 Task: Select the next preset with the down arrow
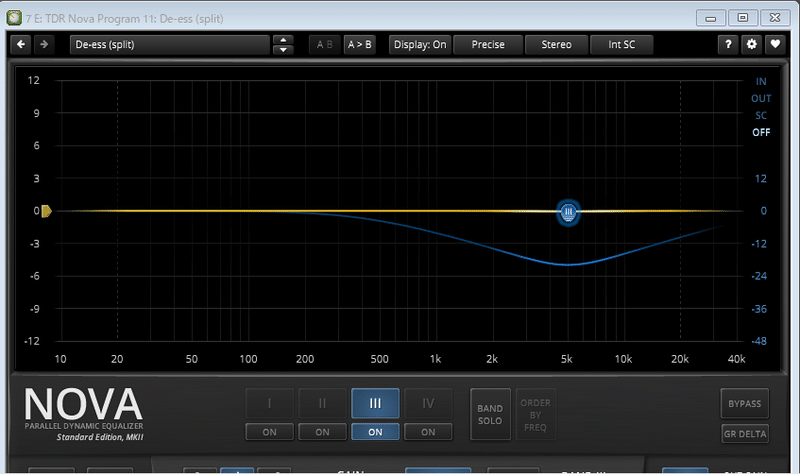(283, 49)
